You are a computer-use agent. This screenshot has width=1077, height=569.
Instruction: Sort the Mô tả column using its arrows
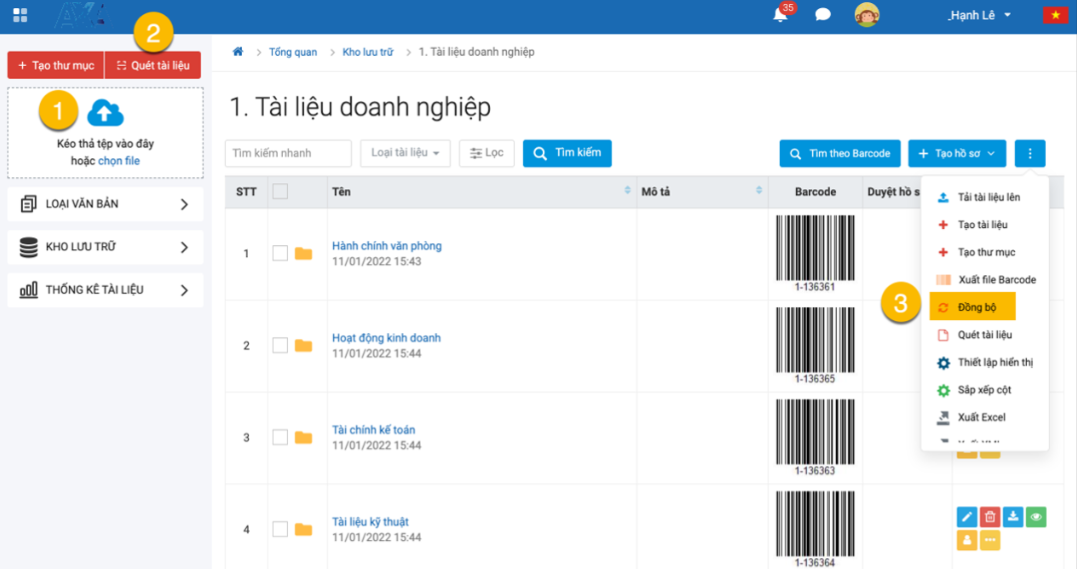click(759, 190)
